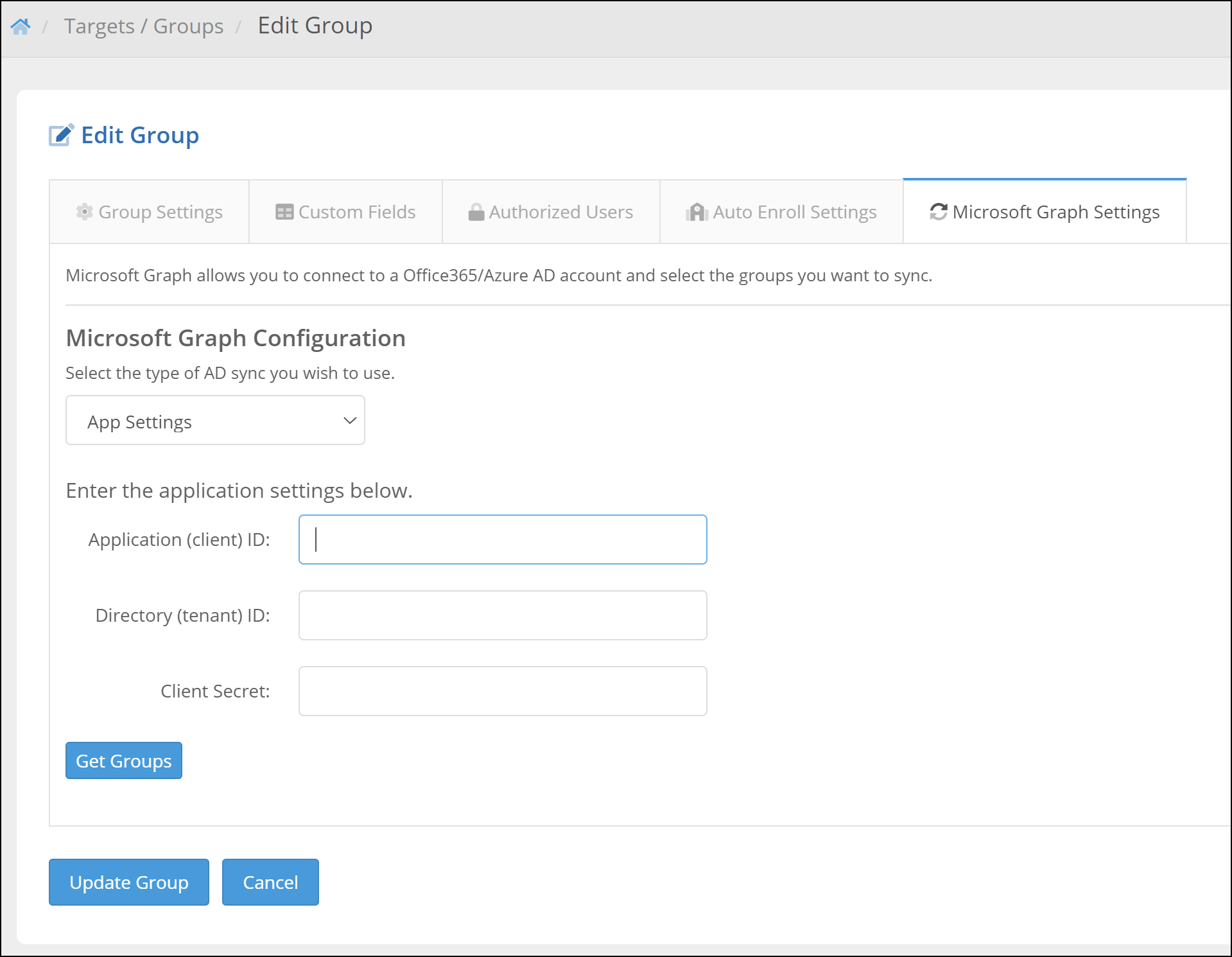Click the gear icon on Group Settings tab

[x=85, y=212]
